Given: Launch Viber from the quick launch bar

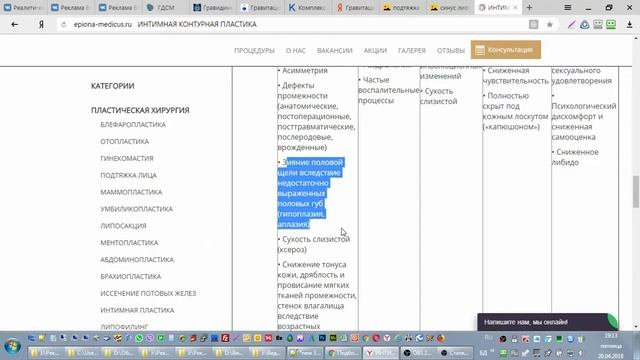Looking at the screenshot, I should point(150,338).
